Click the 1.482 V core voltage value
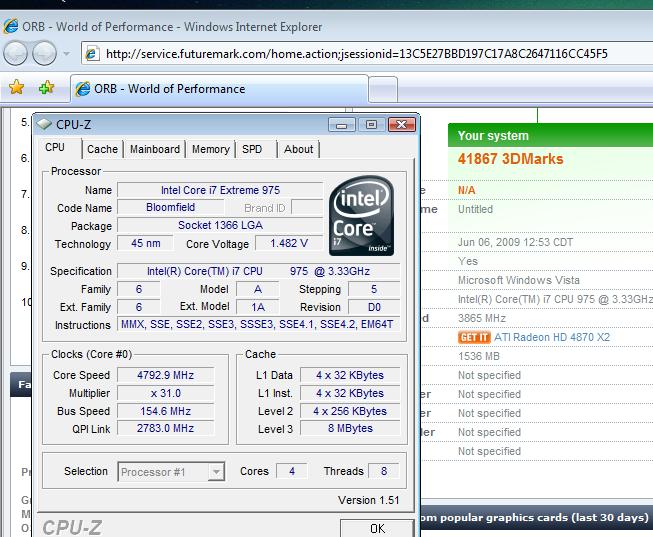Viewport: 653px width, 537px height. pos(289,243)
